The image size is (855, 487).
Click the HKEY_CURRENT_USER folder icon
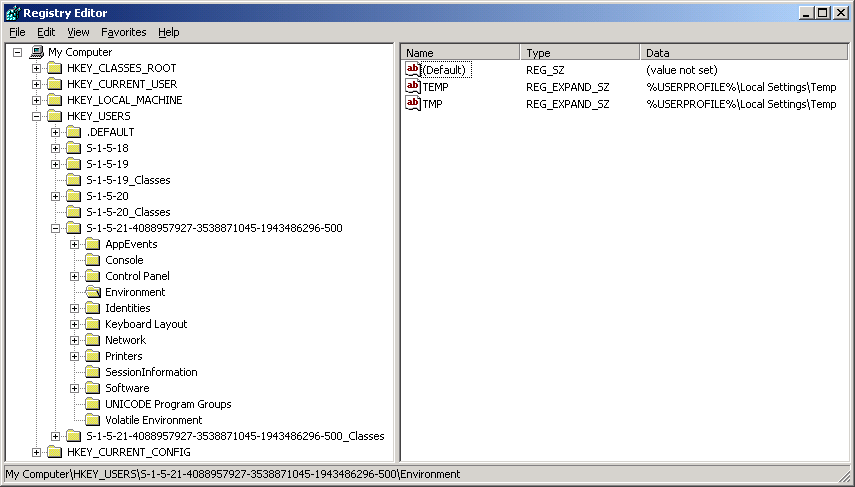[54, 84]
